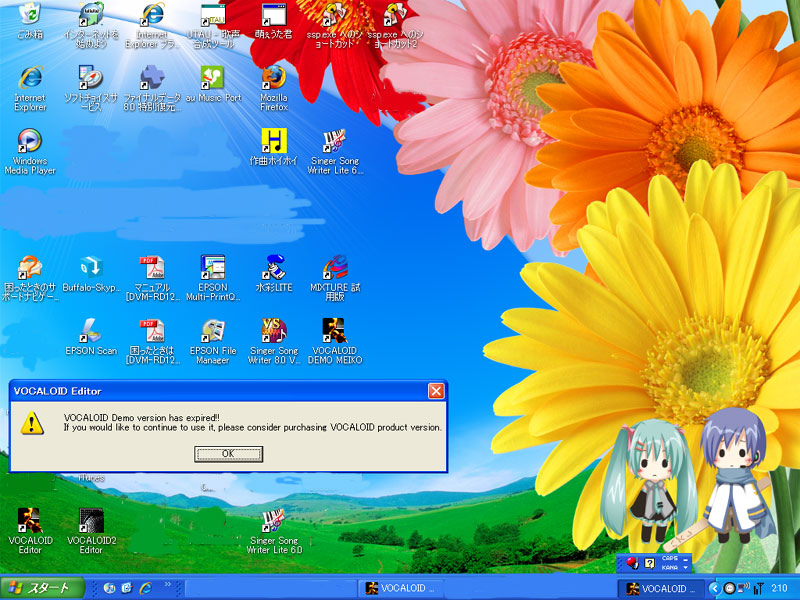800x600 pixels.
Task: Select the EPSON Scan desktop icon
Action: (x=91, y=337)
